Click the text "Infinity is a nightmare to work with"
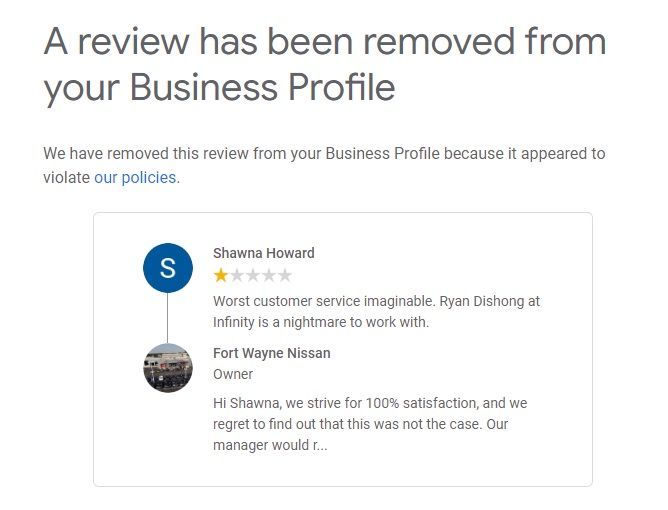The height and width of the screenshot is (510, 668). click(321, 322)
